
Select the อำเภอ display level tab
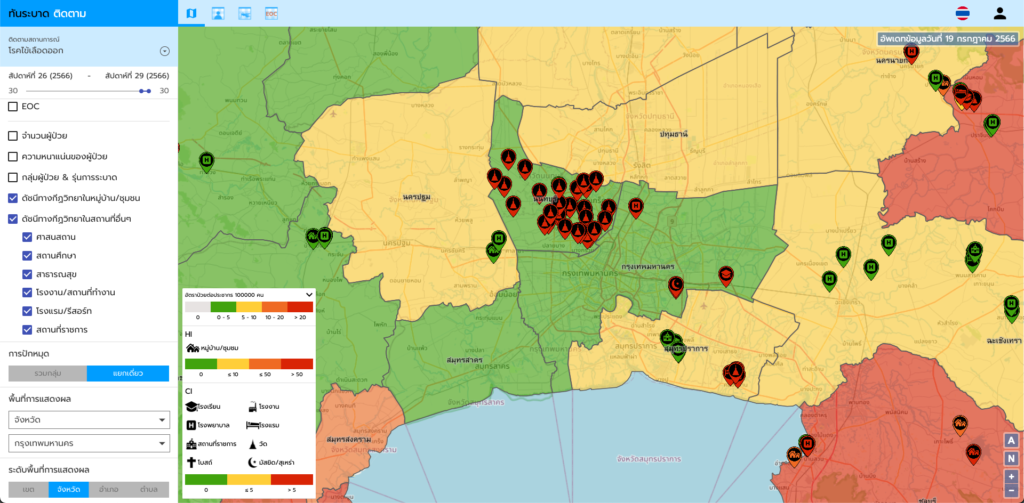pos(109,490)
